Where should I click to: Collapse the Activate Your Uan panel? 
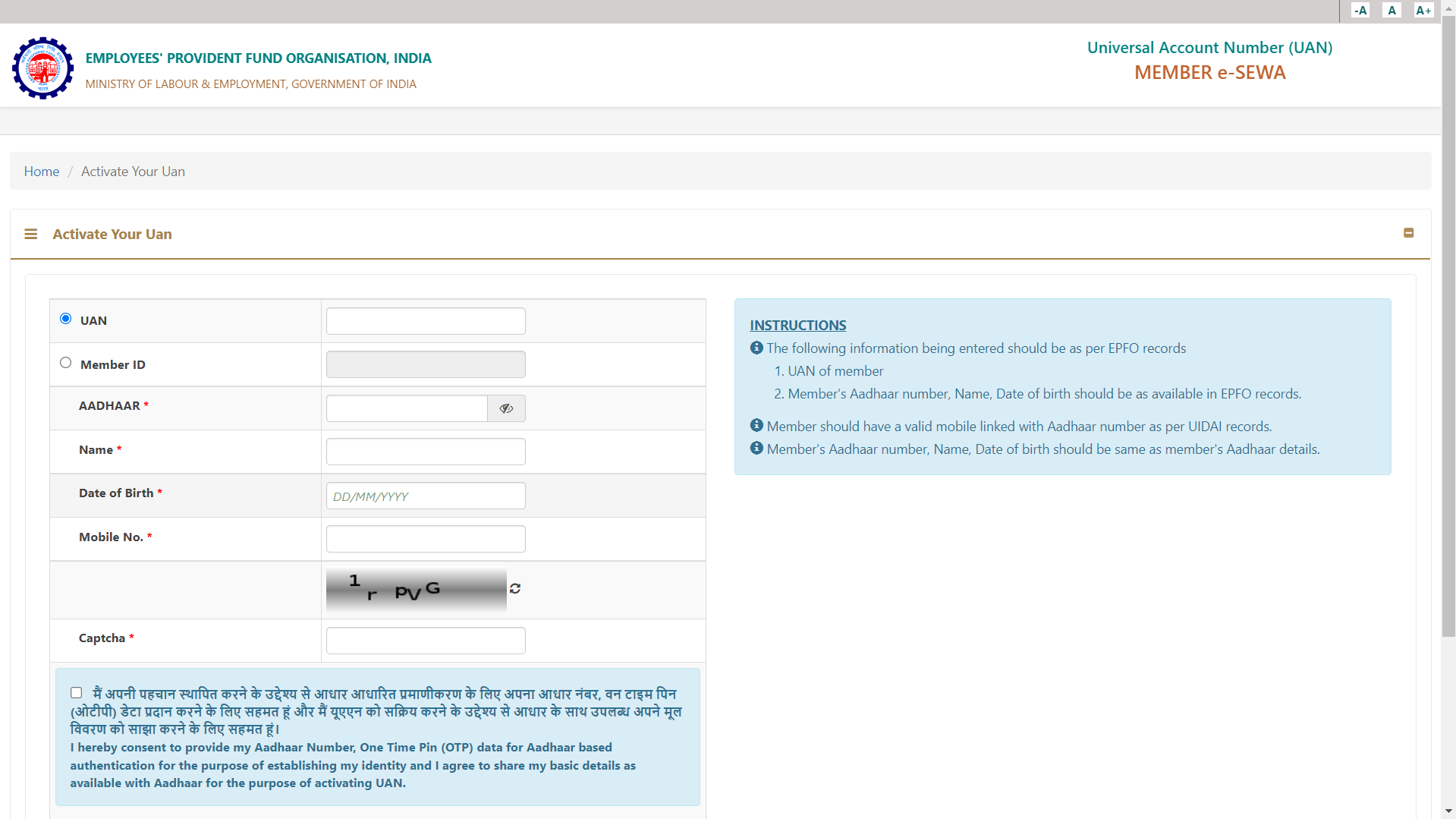click(x=1408, y=233)
